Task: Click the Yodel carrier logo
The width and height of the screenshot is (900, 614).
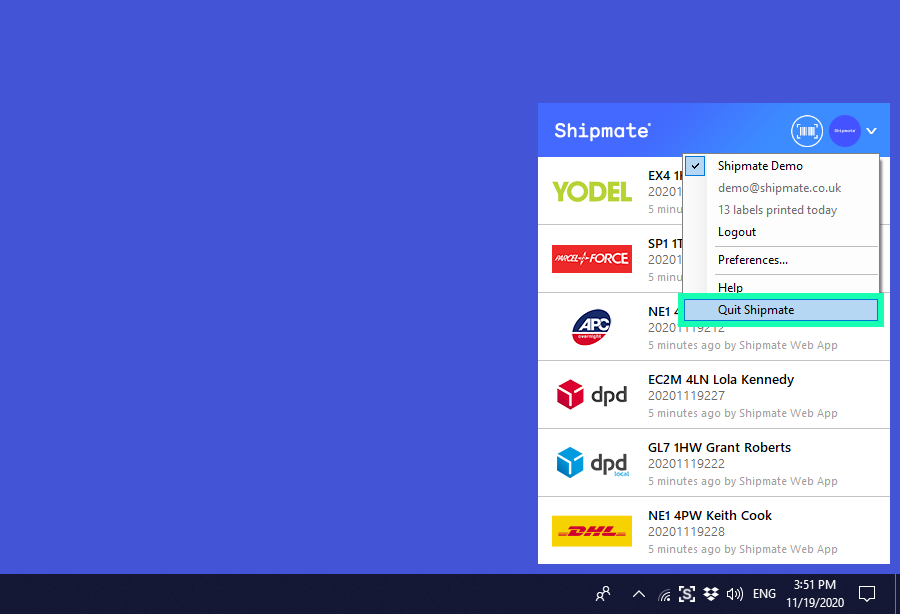Action: [592, 192]
